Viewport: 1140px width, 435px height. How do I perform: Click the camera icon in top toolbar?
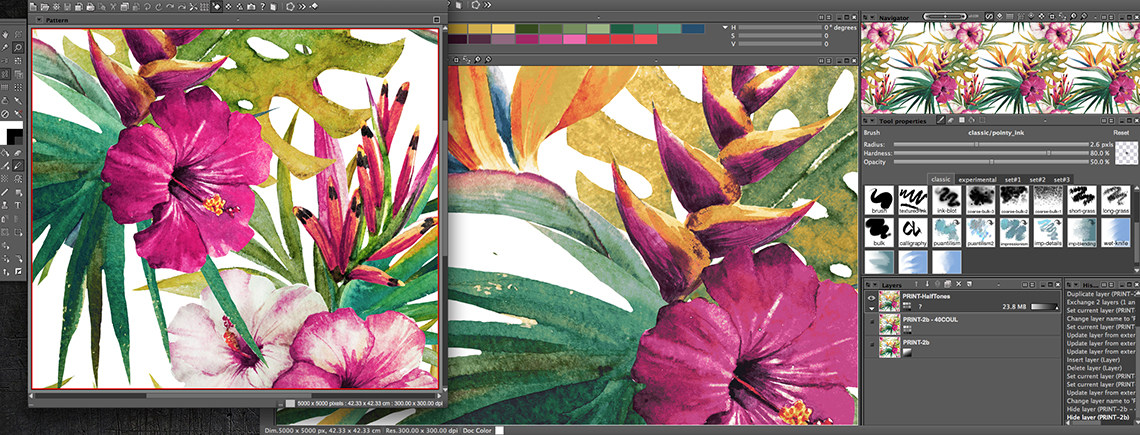[251, 7]
